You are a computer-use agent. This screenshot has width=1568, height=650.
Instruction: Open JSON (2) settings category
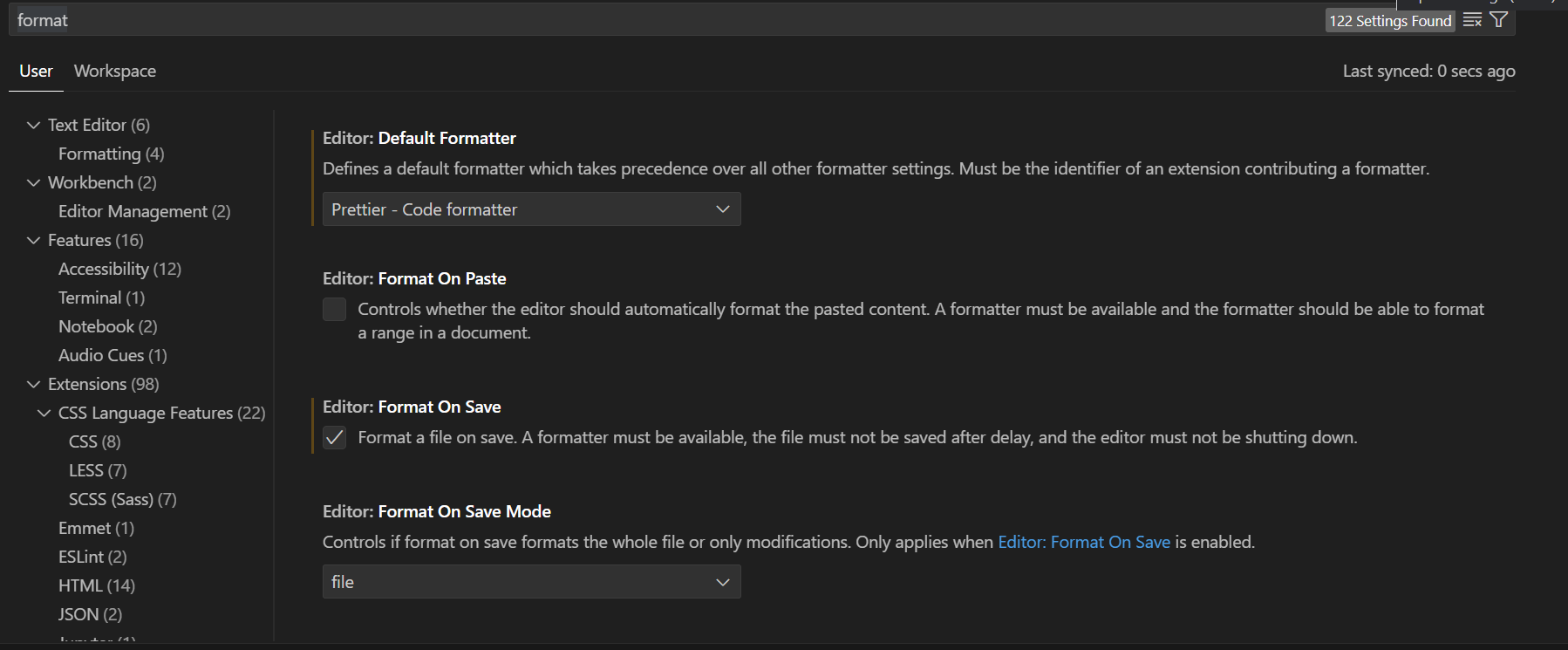click(91, 614)
